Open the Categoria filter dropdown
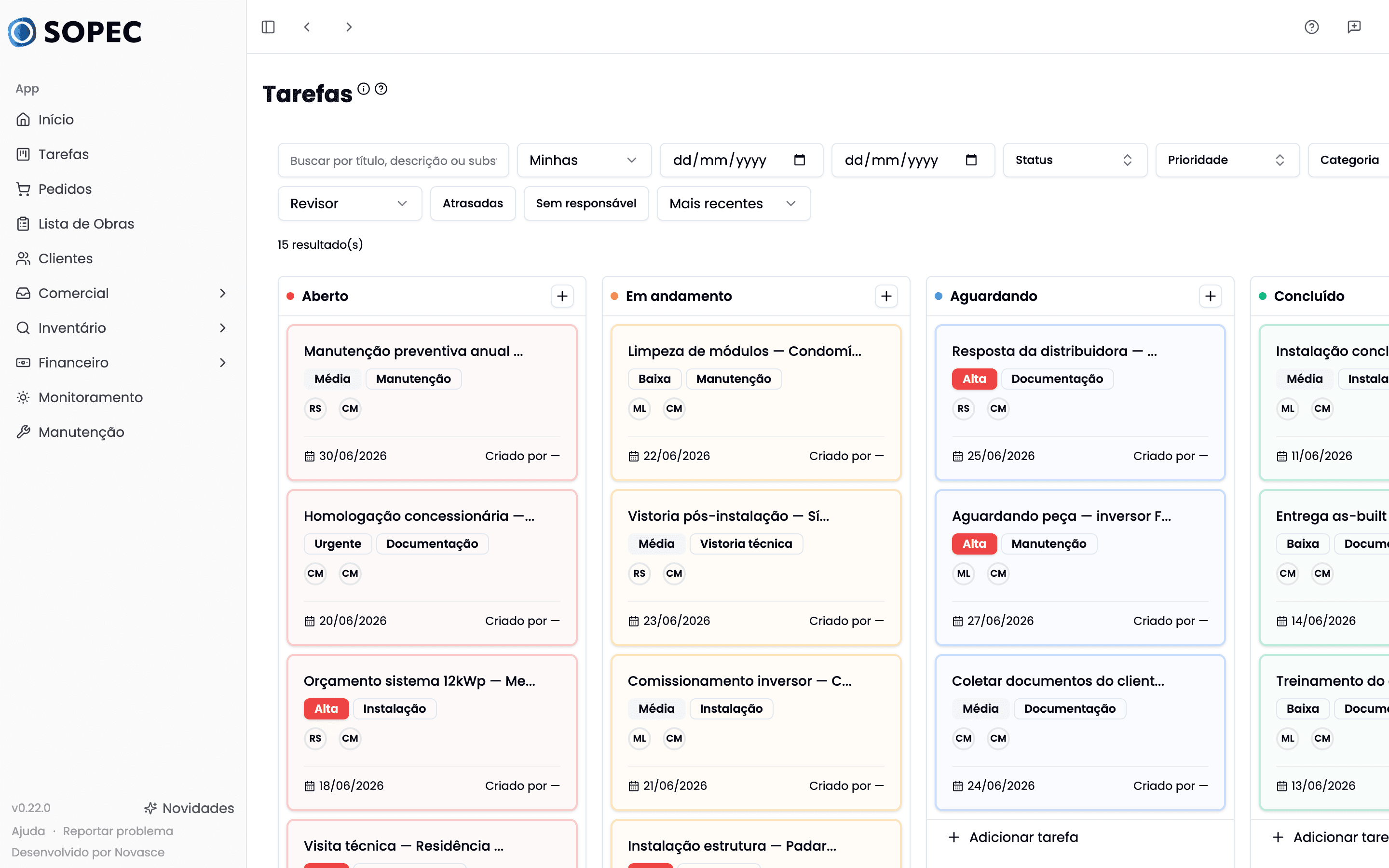Image resolution: width=1389 pixels, height=868 pixels. click(x=1349, y=160)
